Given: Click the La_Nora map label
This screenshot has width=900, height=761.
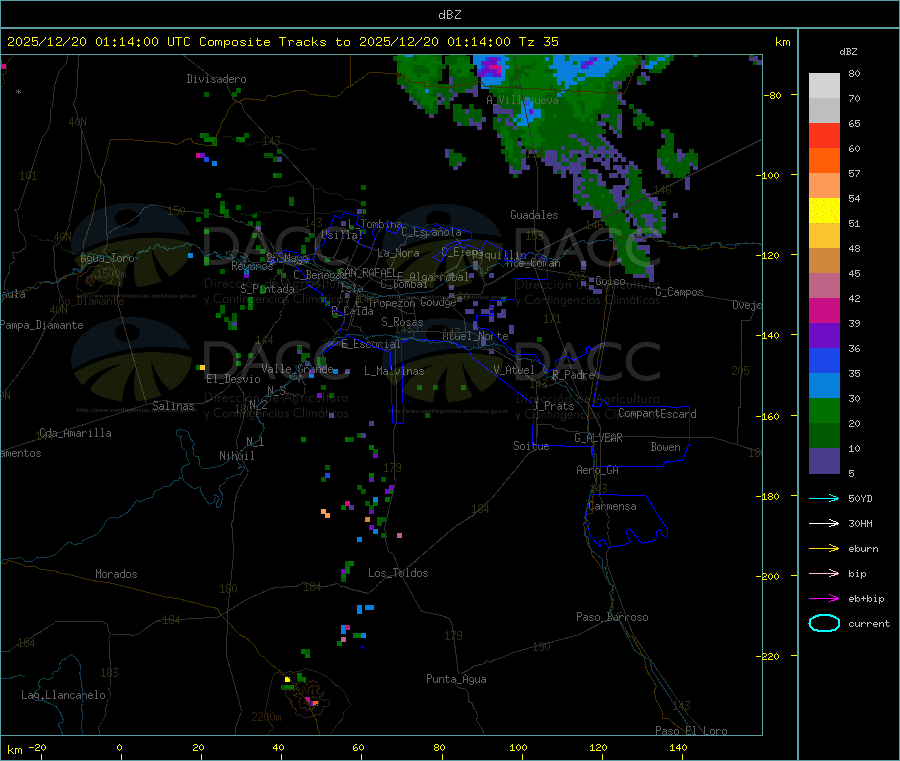Looking at the screenshot, I should coord(398,253).
